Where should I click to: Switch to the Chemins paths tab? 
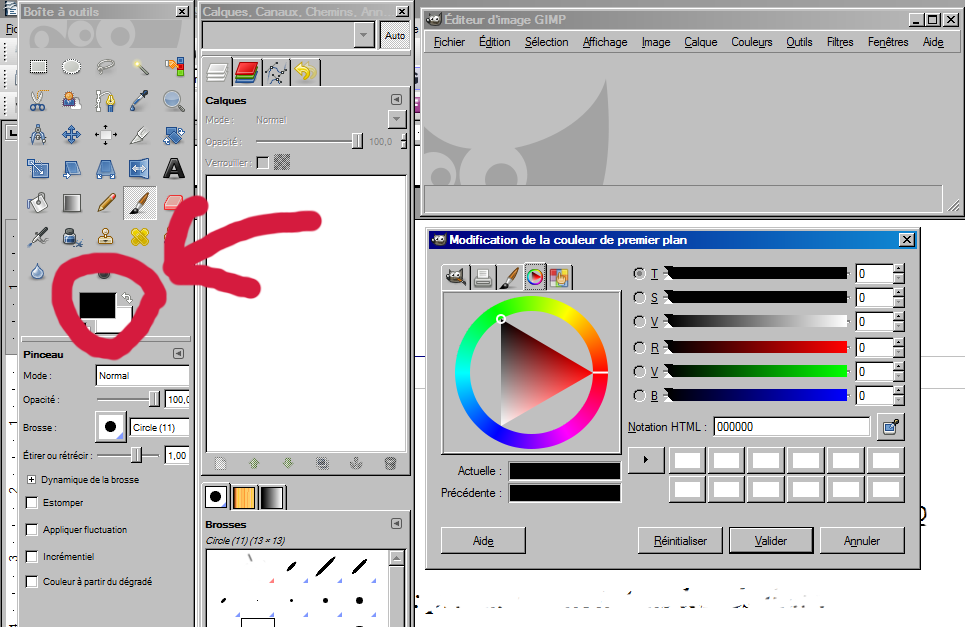(x=276, y=73)
